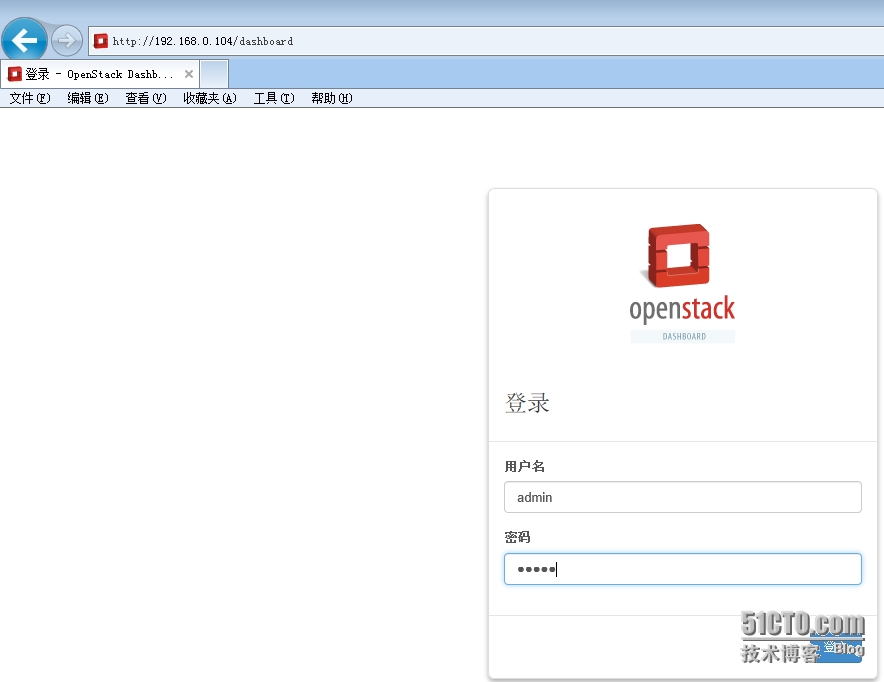Click the OpenStack favicon in the address bar

click(x=101, y=41)
